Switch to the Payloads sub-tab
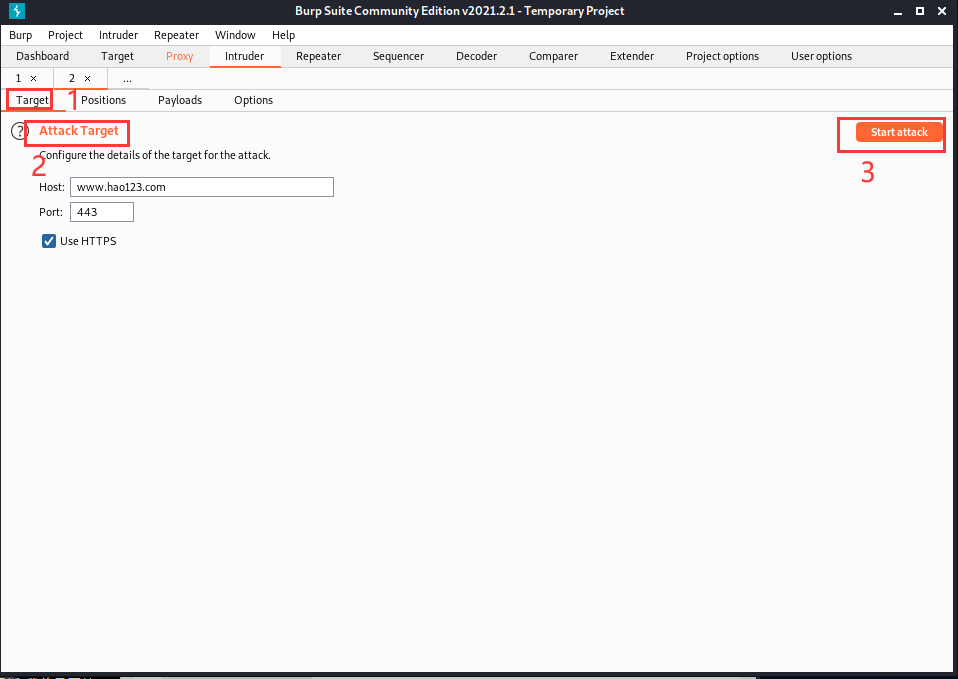 click(180, 100)
